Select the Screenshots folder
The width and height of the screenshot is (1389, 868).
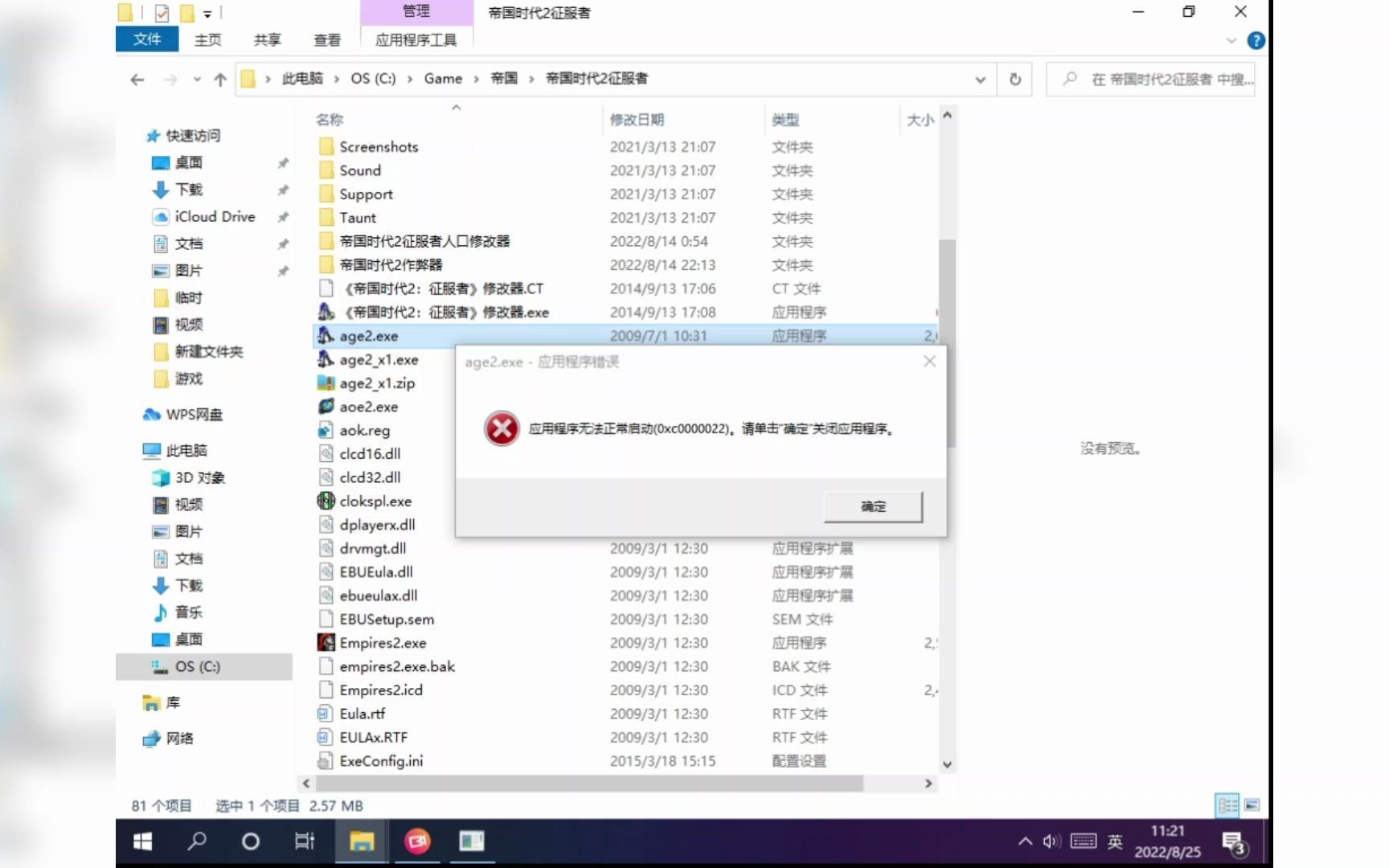(378, 147)
